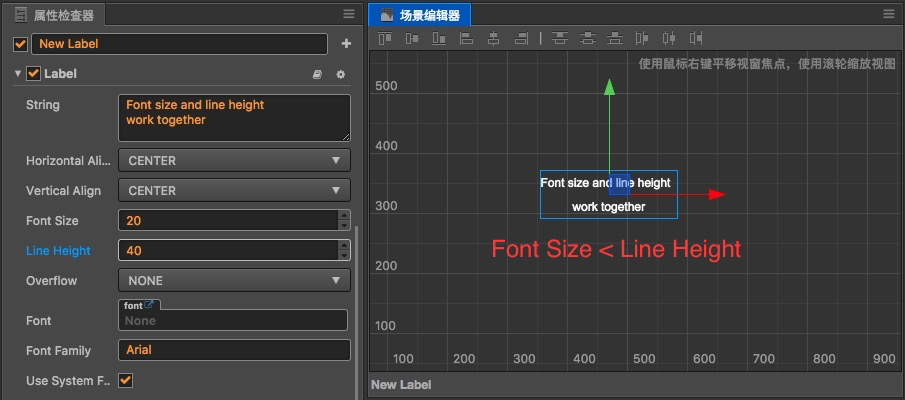Open the Horizontal Align dropdown
This screenshot has width=905, height=400.
pyautogui.click(x=234, y=160)
